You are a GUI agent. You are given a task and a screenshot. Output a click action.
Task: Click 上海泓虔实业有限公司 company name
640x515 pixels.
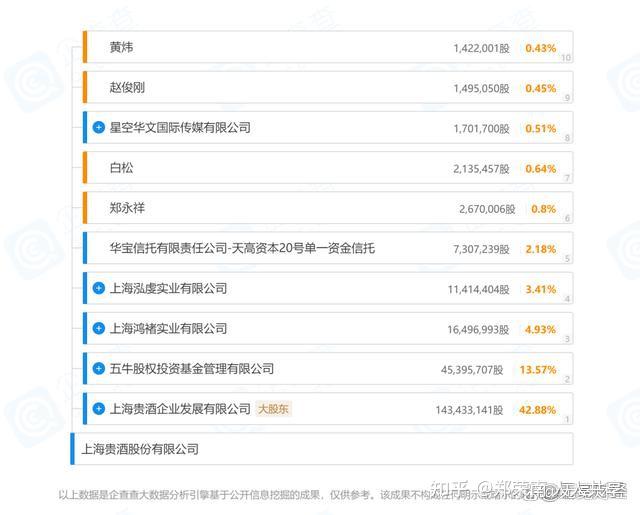[168, 288]
